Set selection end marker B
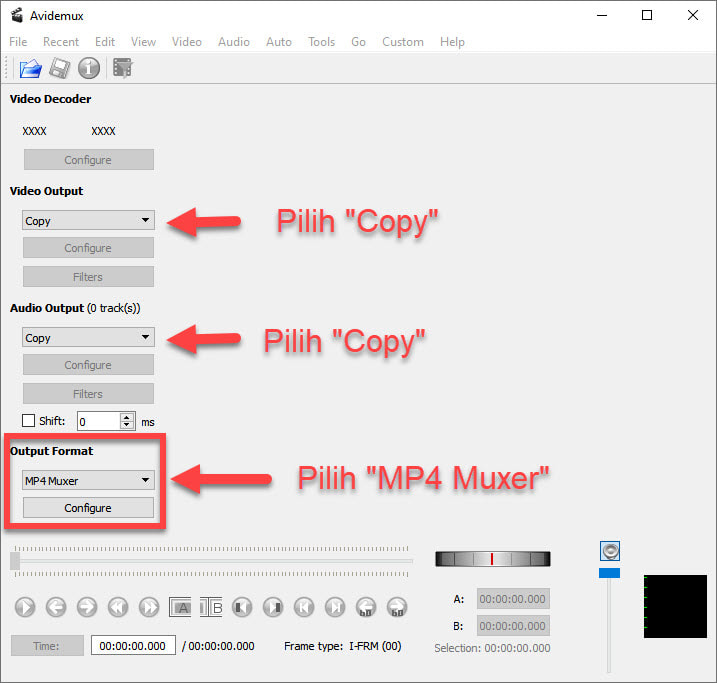This screenshot has height=683, width=717. pyautogui.click(x=211, y=607)
